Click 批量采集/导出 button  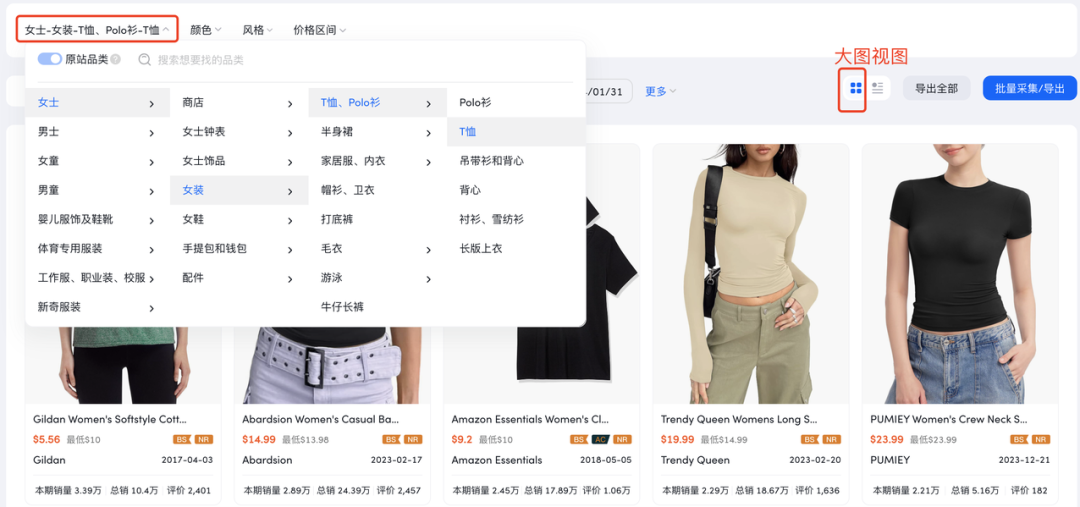point(1030,88)
